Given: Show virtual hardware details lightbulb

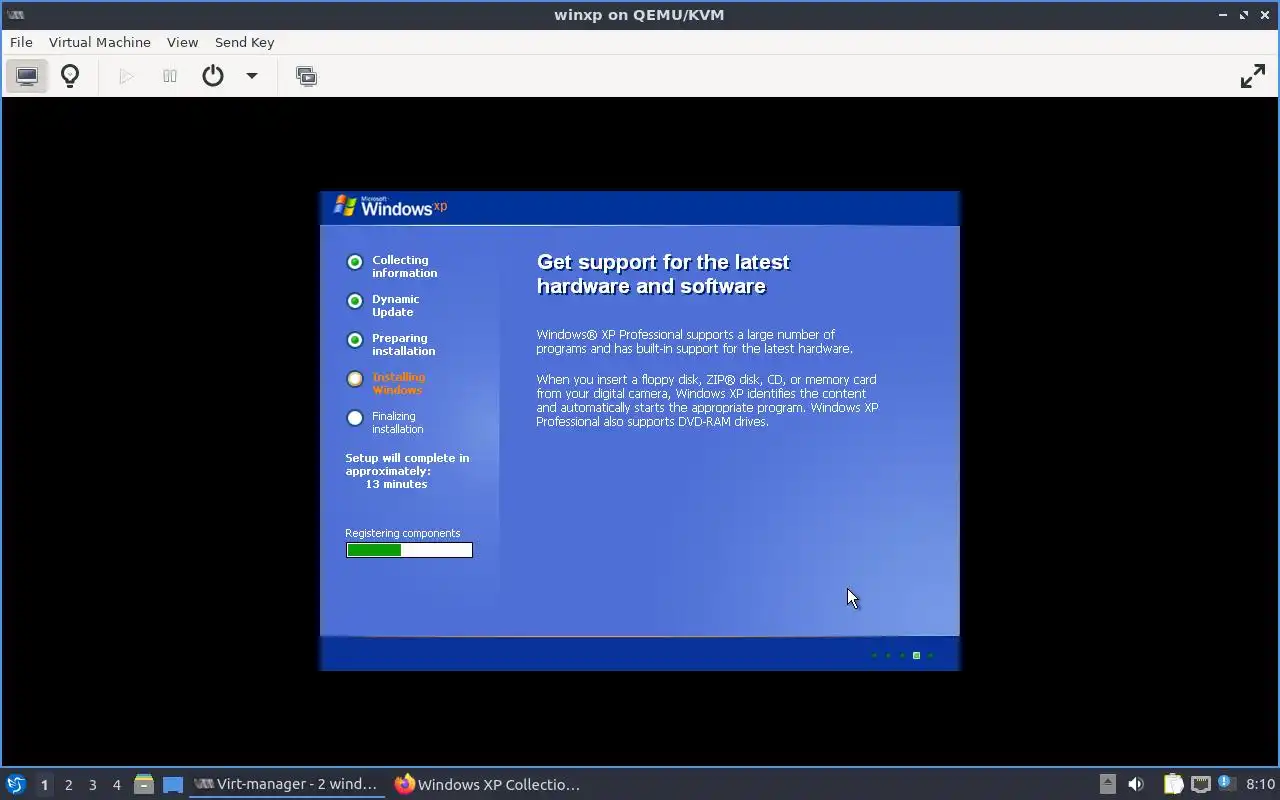Looking at the screenshot, I should 70,76.
